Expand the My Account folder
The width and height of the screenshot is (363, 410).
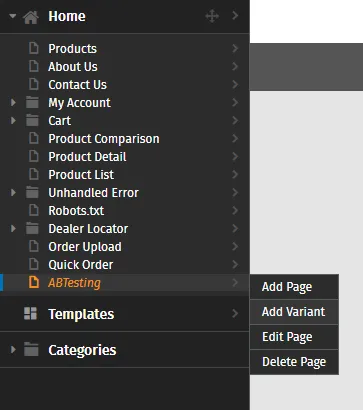click(13, 102)
